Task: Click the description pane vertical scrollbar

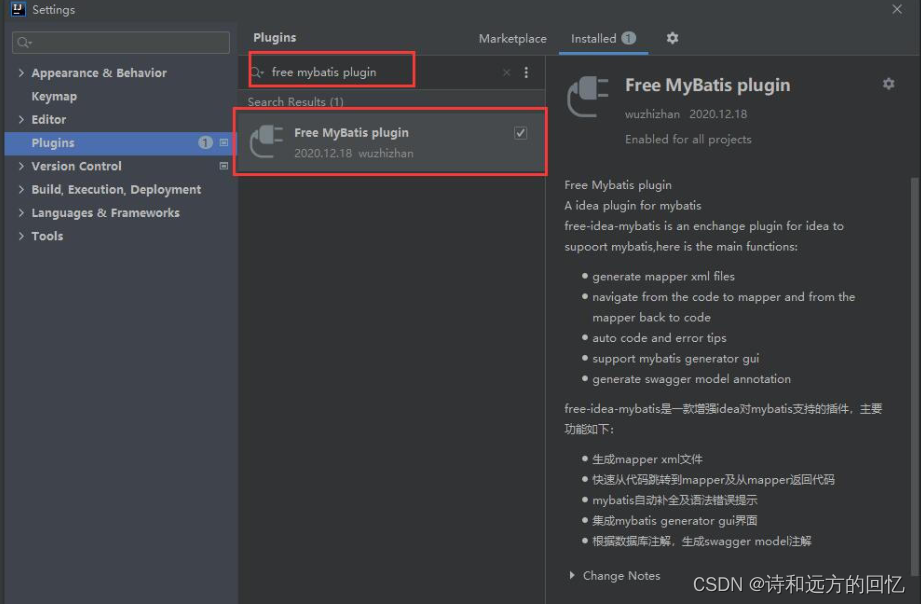Action: [x=914, y=376]
